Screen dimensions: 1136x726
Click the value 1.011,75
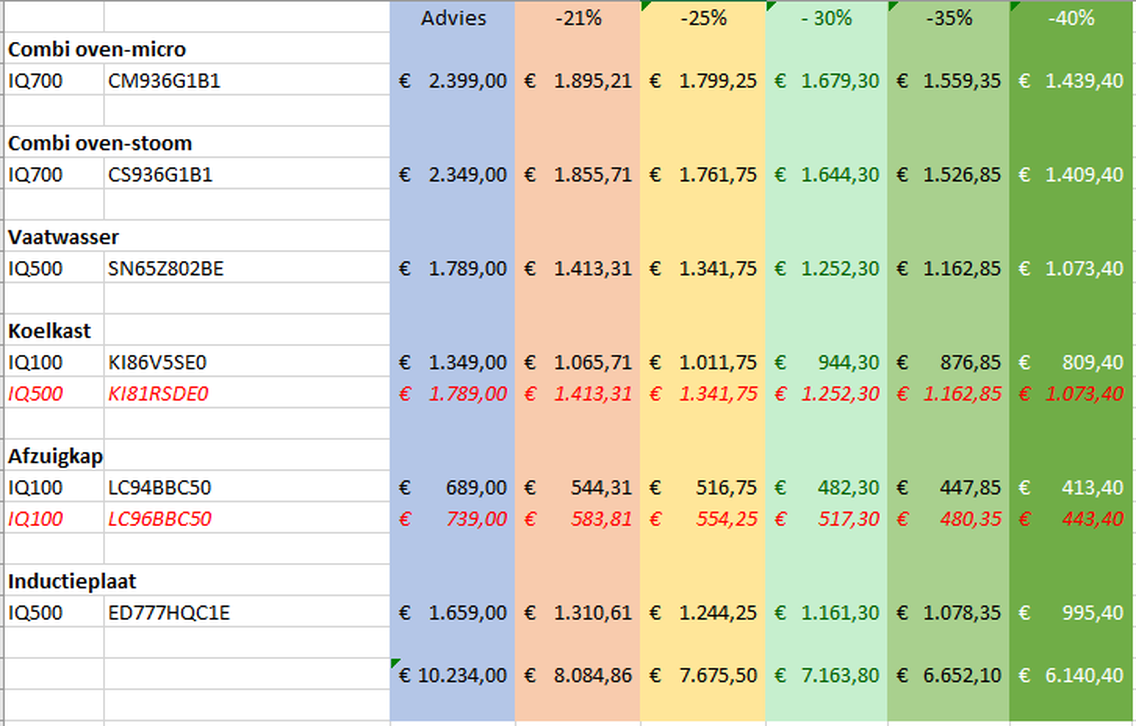pos(703,362)
